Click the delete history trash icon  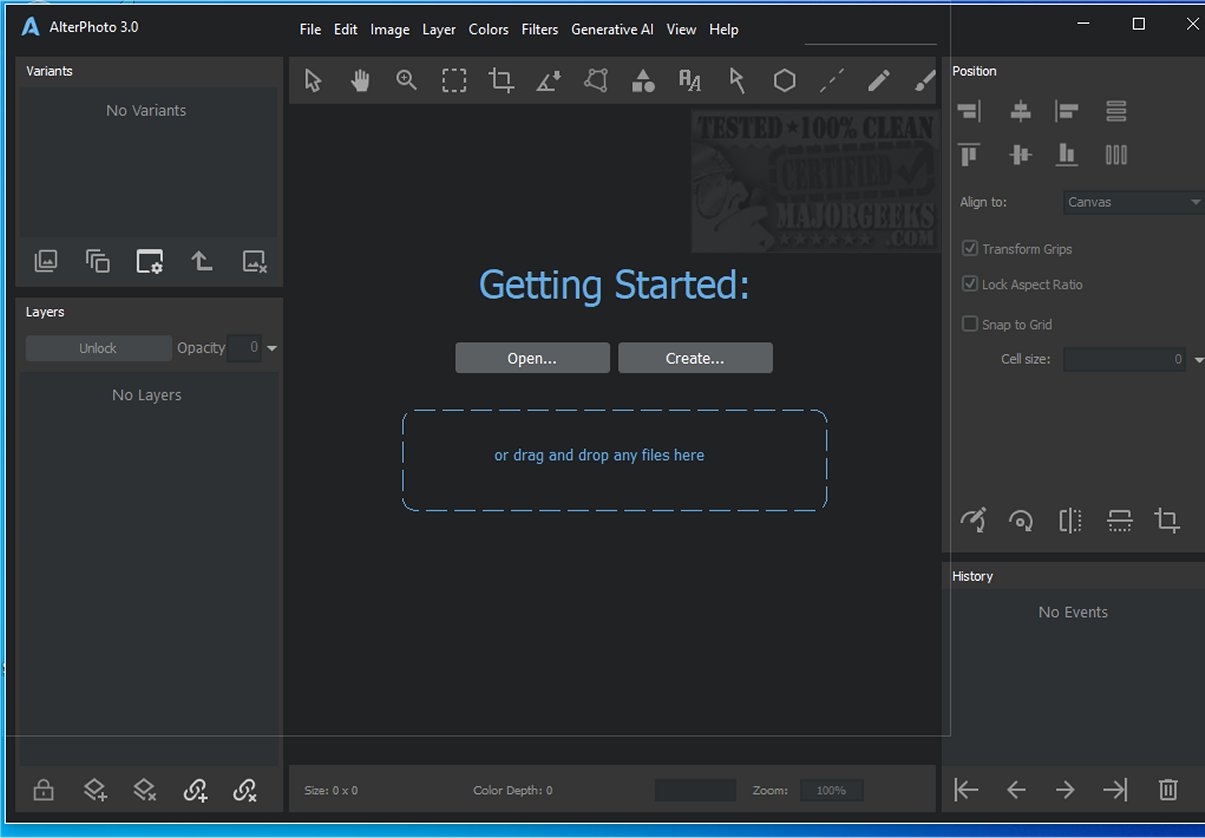point(1167,790)
